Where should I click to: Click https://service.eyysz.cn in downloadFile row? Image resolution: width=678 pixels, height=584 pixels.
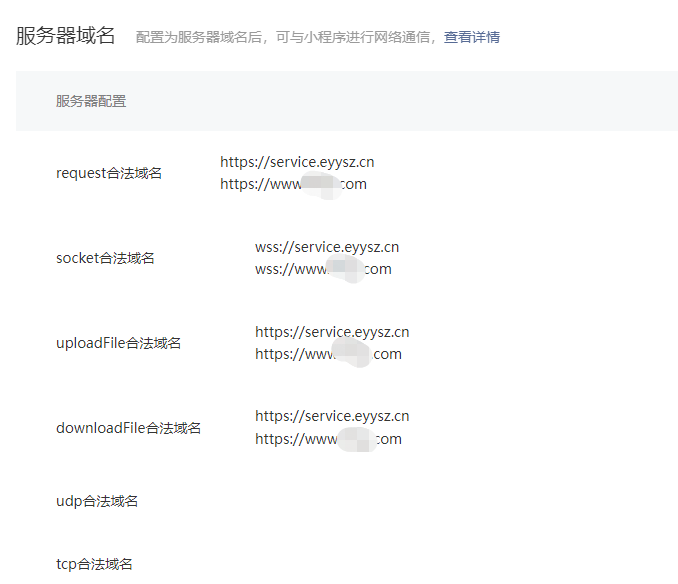332,416
